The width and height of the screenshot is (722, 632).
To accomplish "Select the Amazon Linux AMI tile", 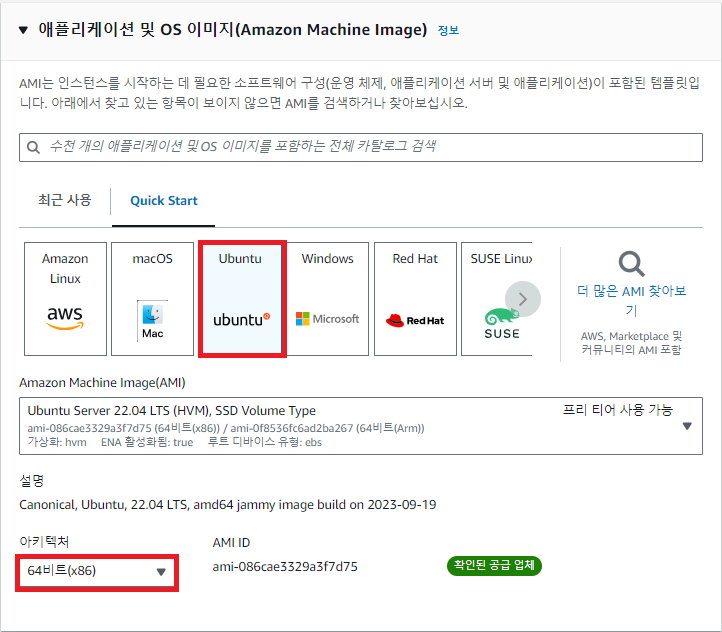I will [x=65, y=299].
